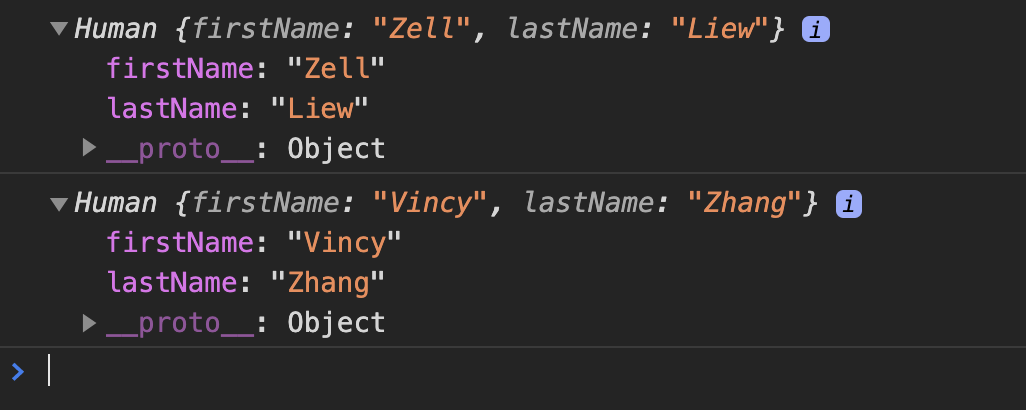Click the console input line at the prompt

500,372
